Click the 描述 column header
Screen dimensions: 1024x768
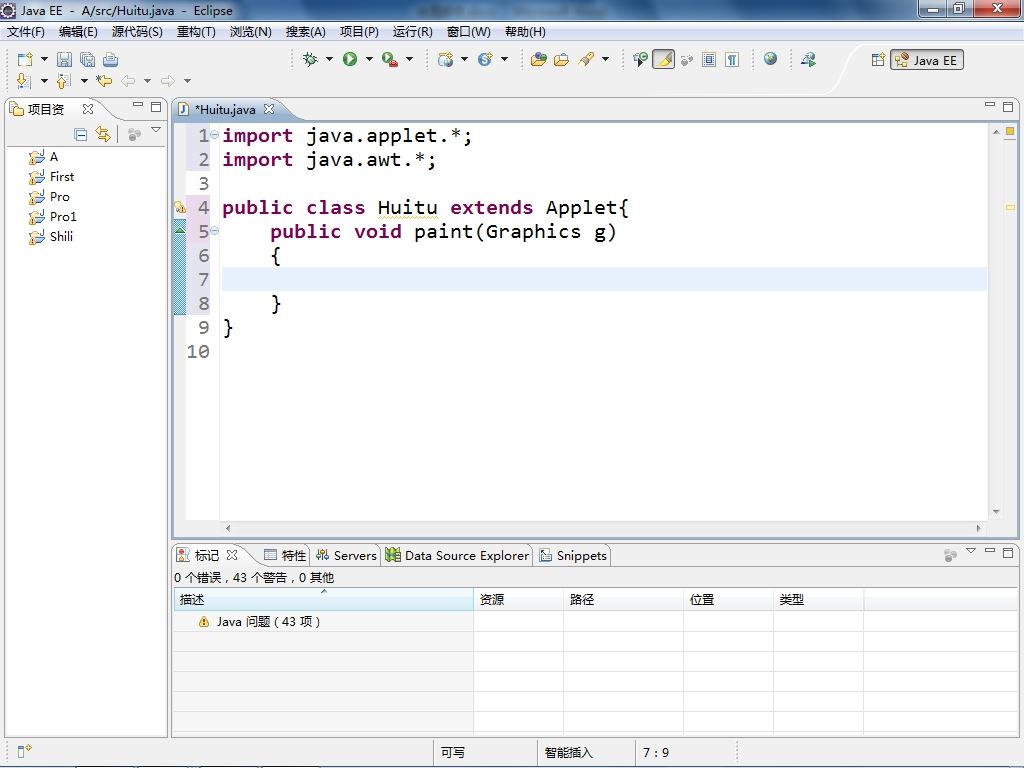click(x=192, y=600)
